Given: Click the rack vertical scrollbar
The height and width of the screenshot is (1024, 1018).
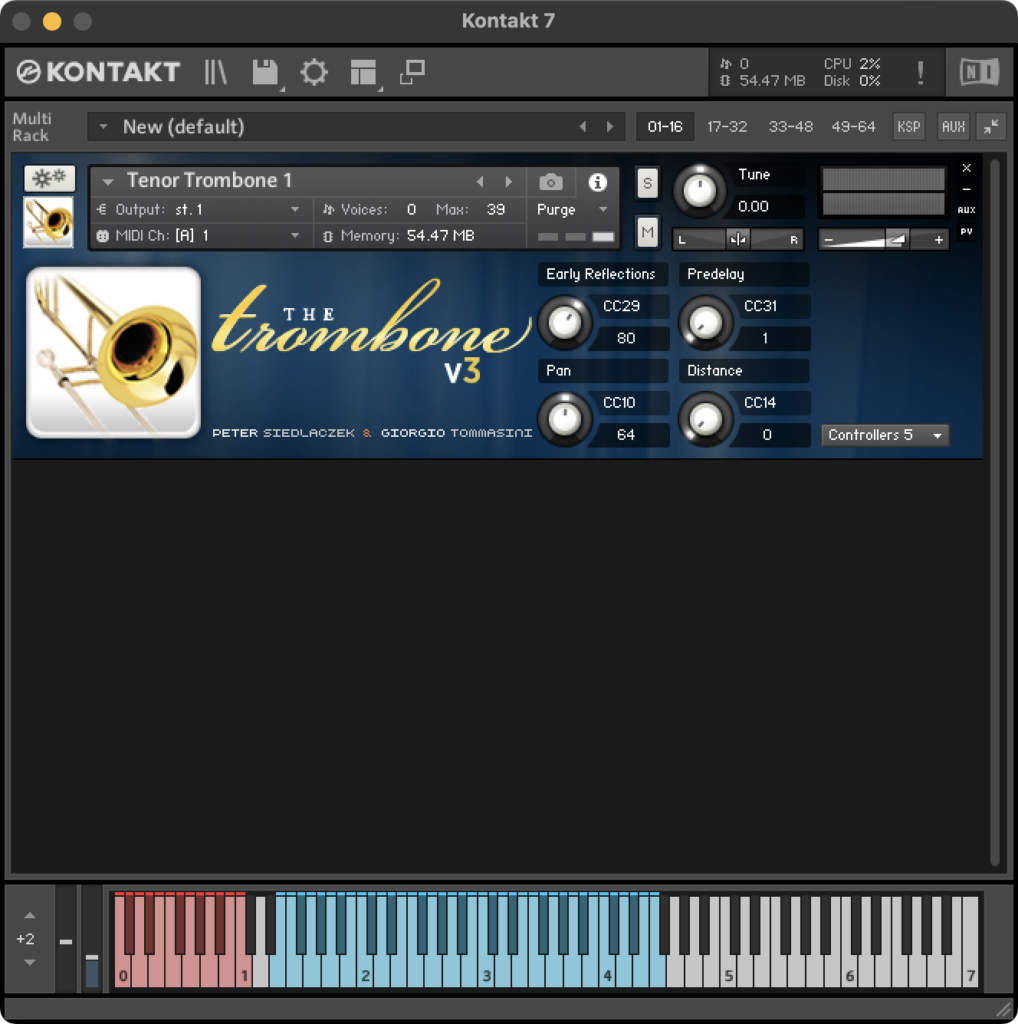Looking at the screenshot, I should coord(994,513).
